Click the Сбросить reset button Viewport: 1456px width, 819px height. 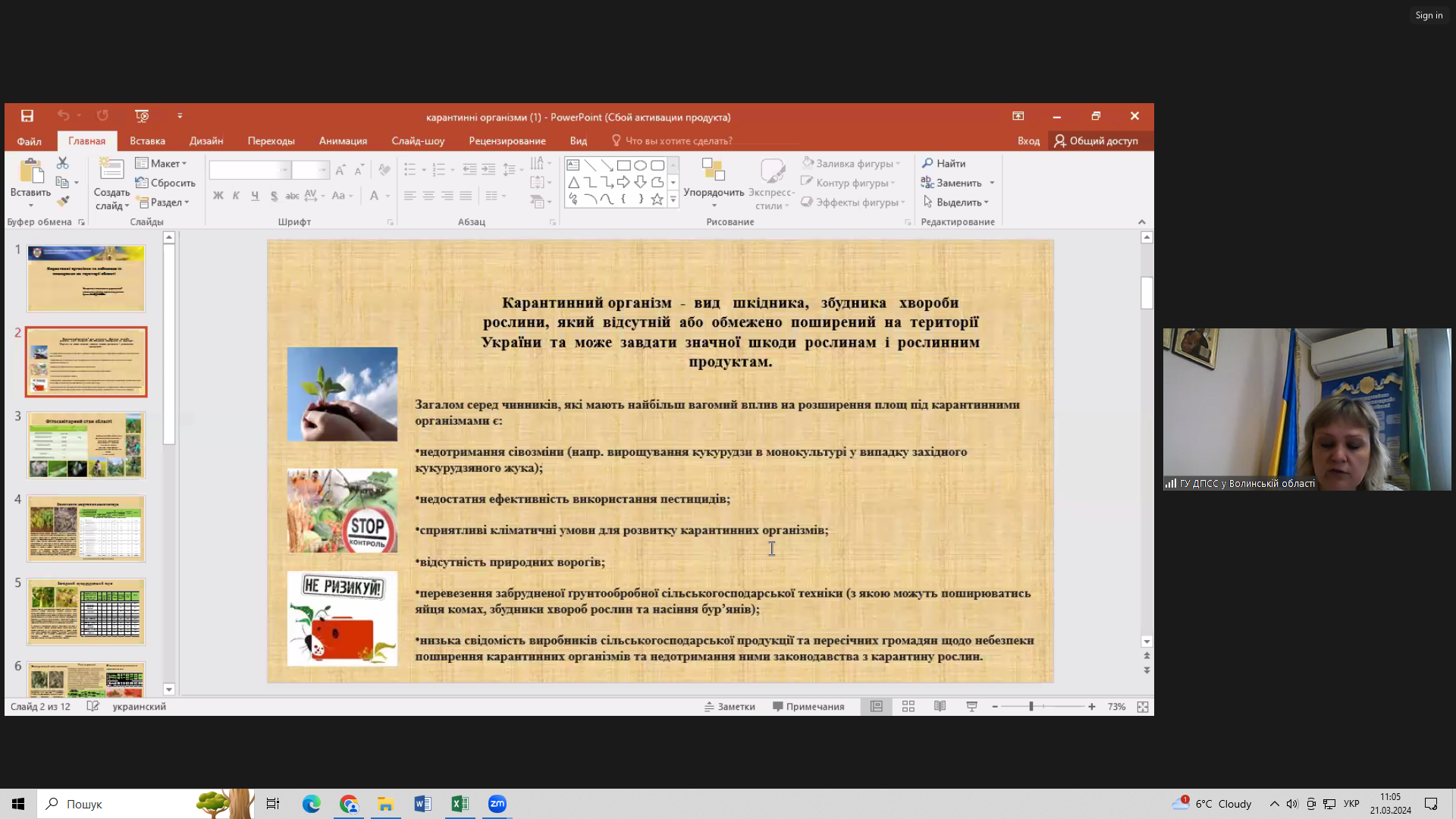pyautogui.click(x=165, y=183)
